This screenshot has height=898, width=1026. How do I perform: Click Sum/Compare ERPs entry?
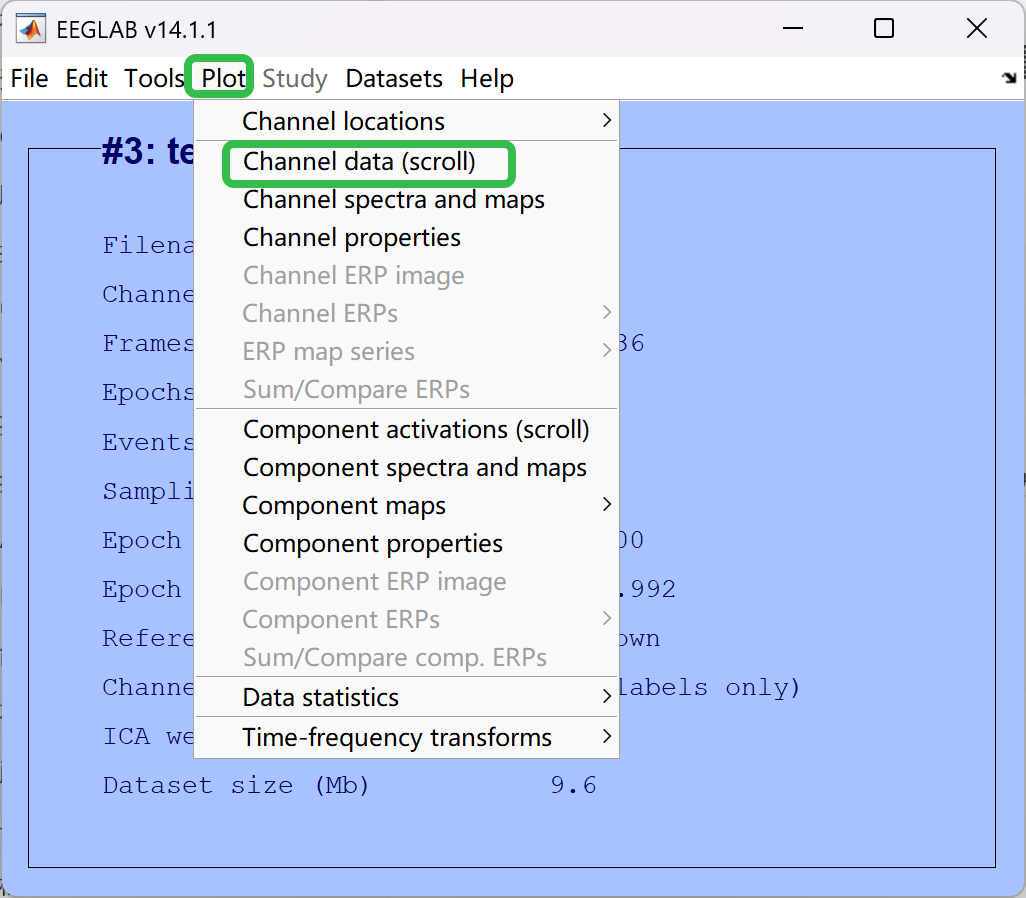click(406, 389)
